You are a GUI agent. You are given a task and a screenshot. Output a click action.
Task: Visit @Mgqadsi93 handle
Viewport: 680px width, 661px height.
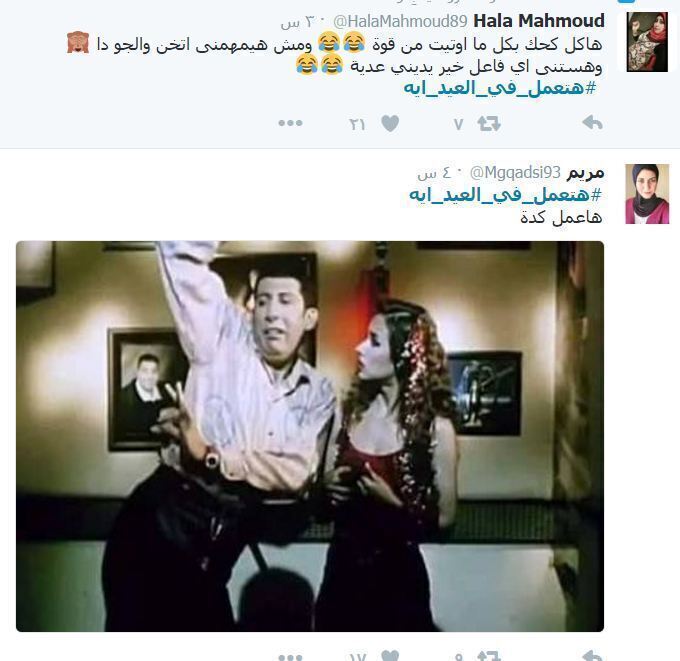click(x=515, y=173)
